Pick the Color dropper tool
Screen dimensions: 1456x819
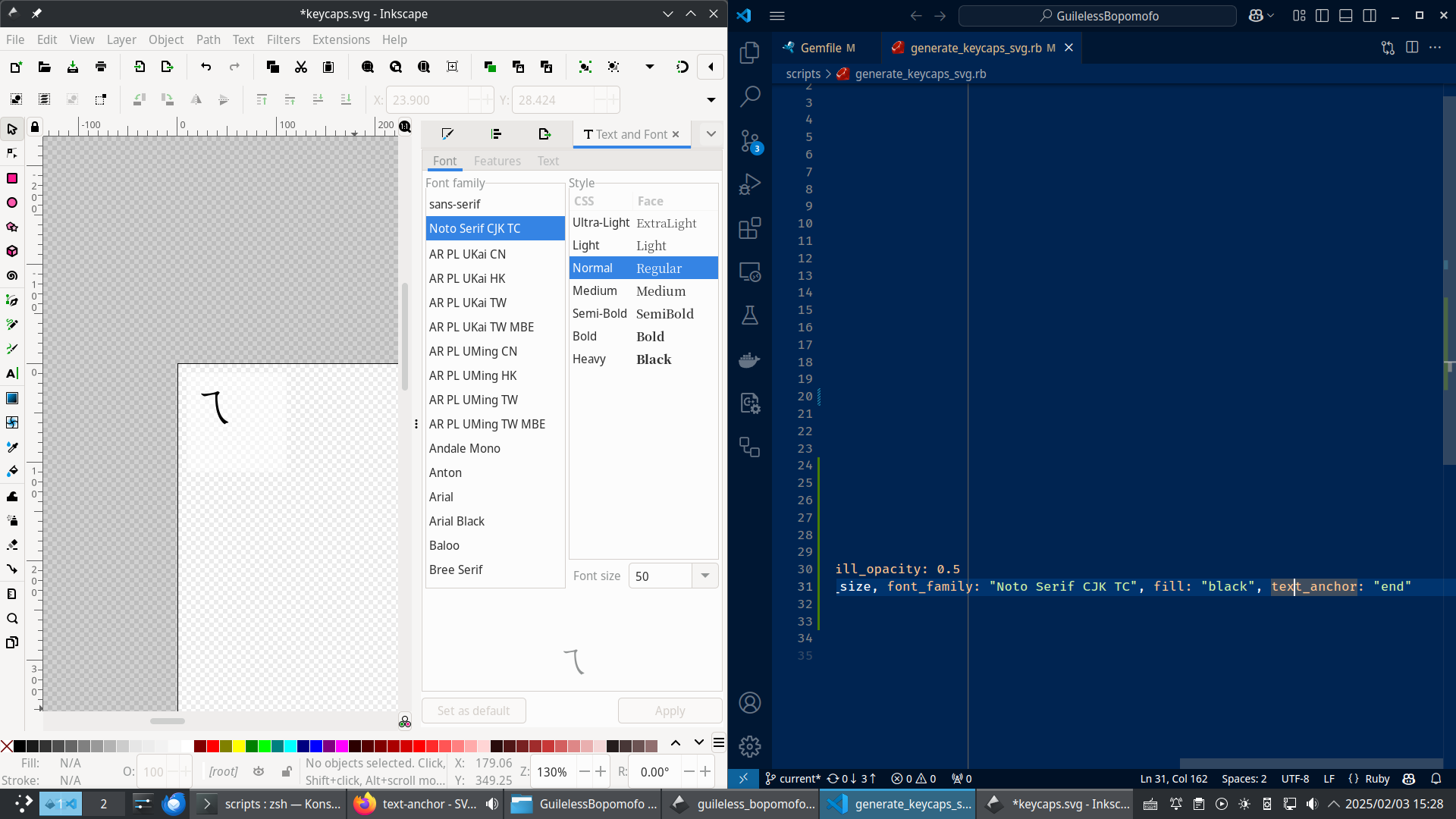tap(12, 447)
